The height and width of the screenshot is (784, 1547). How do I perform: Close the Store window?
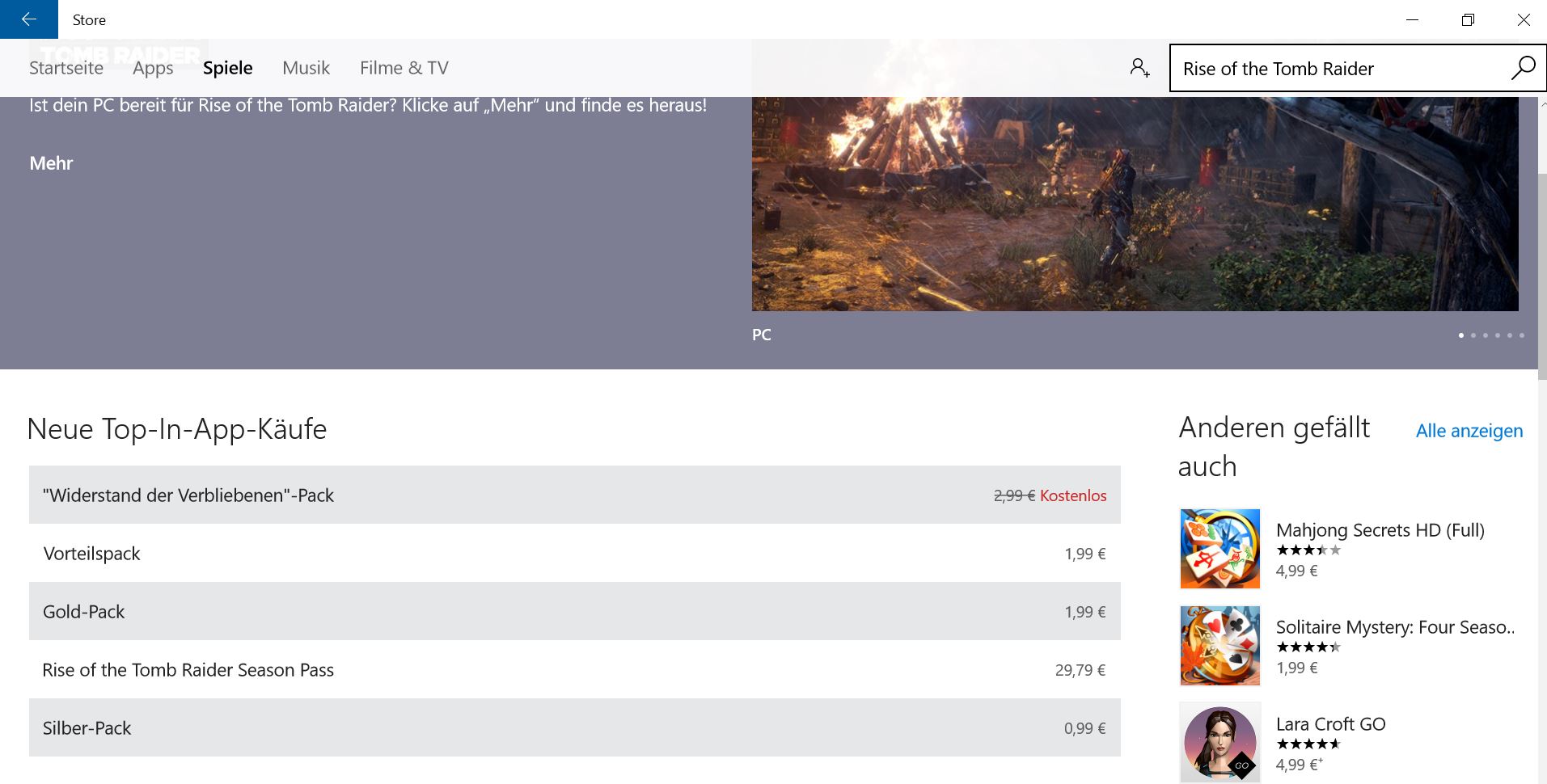pyautogui.click(x=1523, y=19)
